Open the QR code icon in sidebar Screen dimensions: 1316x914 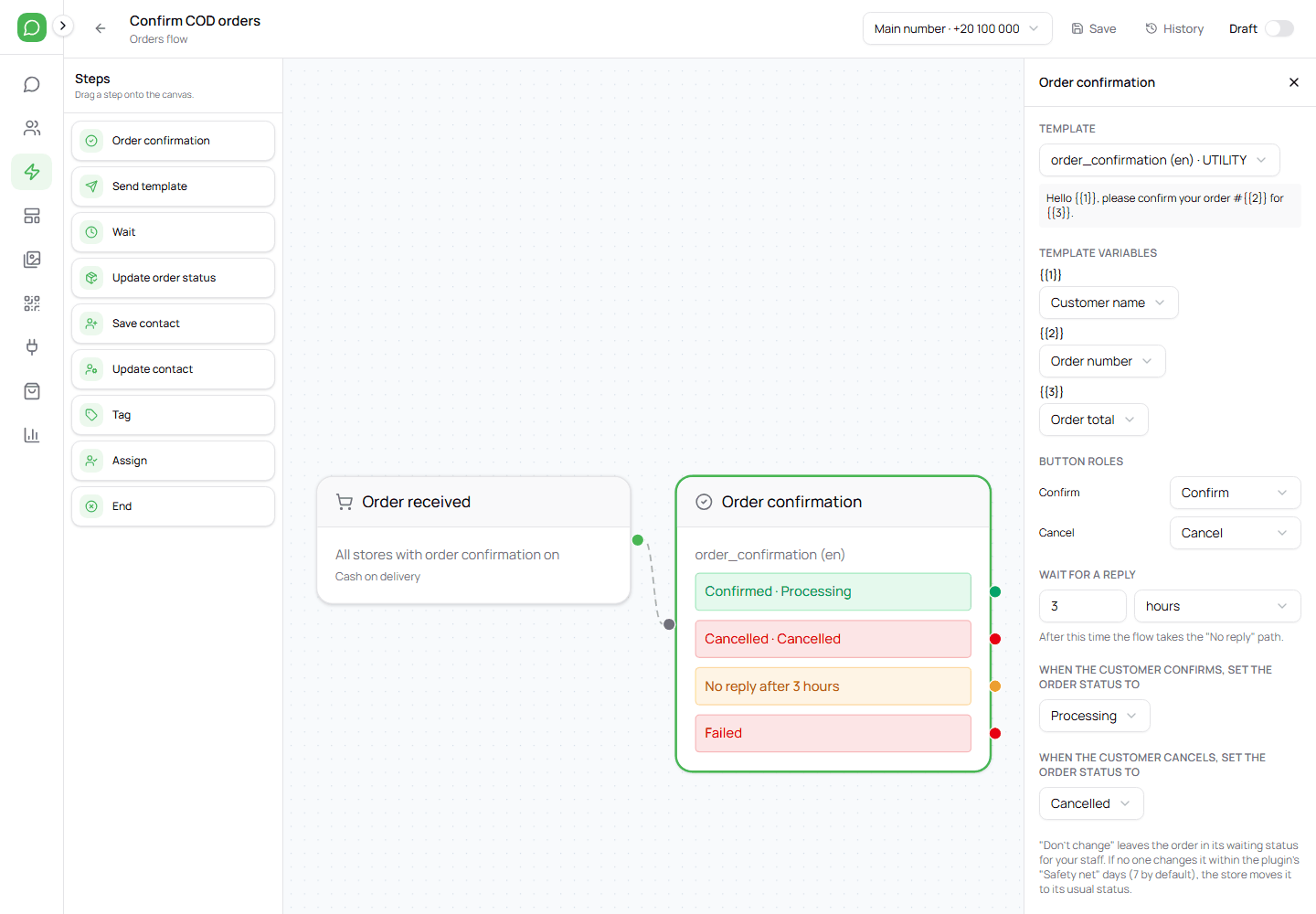32,303
